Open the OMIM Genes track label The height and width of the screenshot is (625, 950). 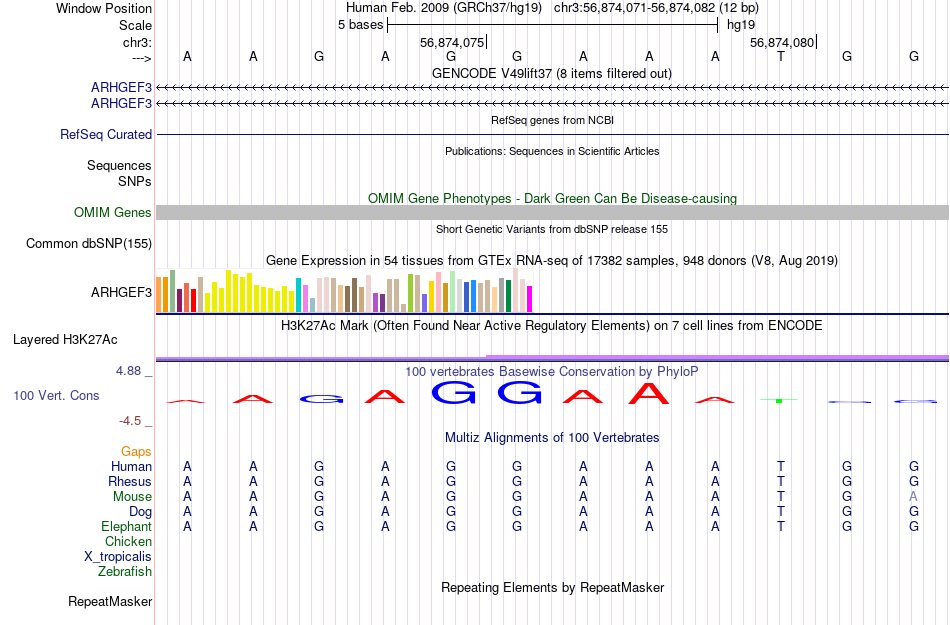click(112, 213)
